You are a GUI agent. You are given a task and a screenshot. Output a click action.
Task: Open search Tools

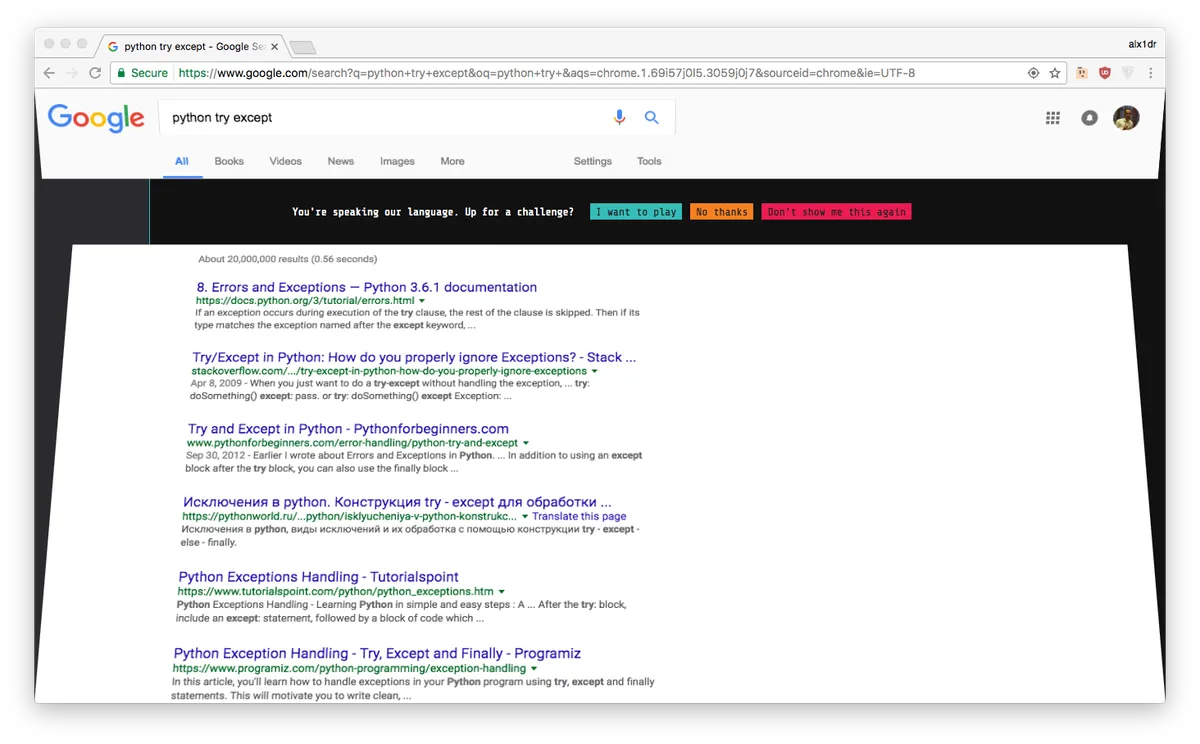(649, 161)
